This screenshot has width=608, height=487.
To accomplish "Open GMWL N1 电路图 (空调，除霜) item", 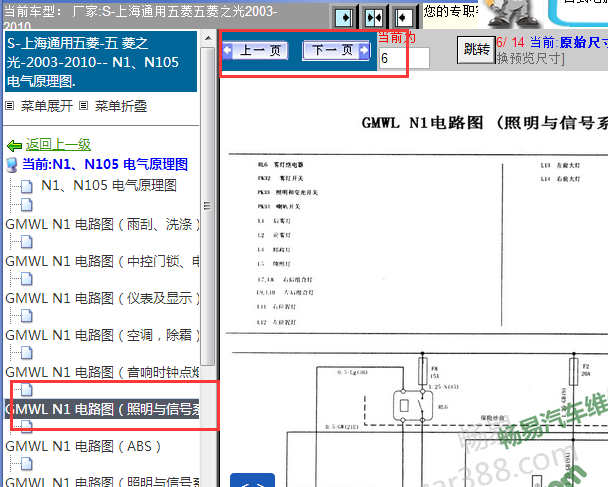I will pyautogui.click(x=102, y=335).
